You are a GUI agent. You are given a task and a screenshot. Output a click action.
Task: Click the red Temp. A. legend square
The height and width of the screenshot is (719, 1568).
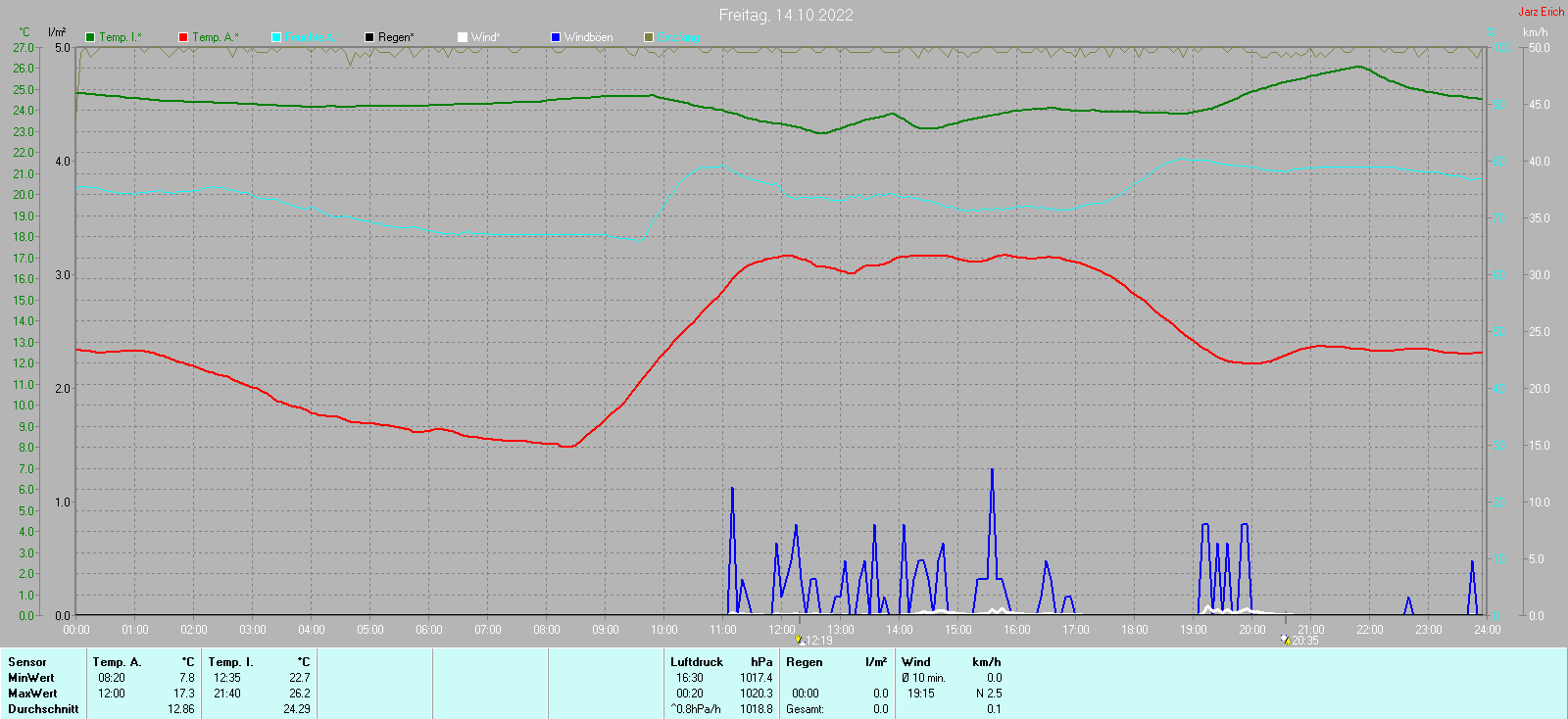pos(183,37)
